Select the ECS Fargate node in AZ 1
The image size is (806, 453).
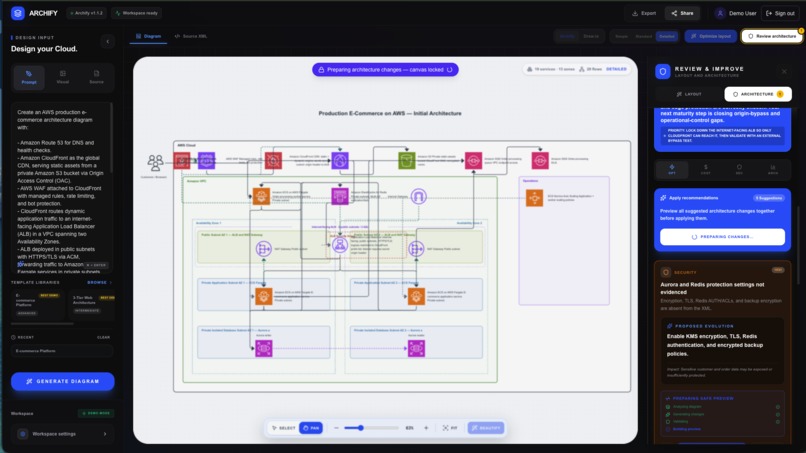point(263,296)
